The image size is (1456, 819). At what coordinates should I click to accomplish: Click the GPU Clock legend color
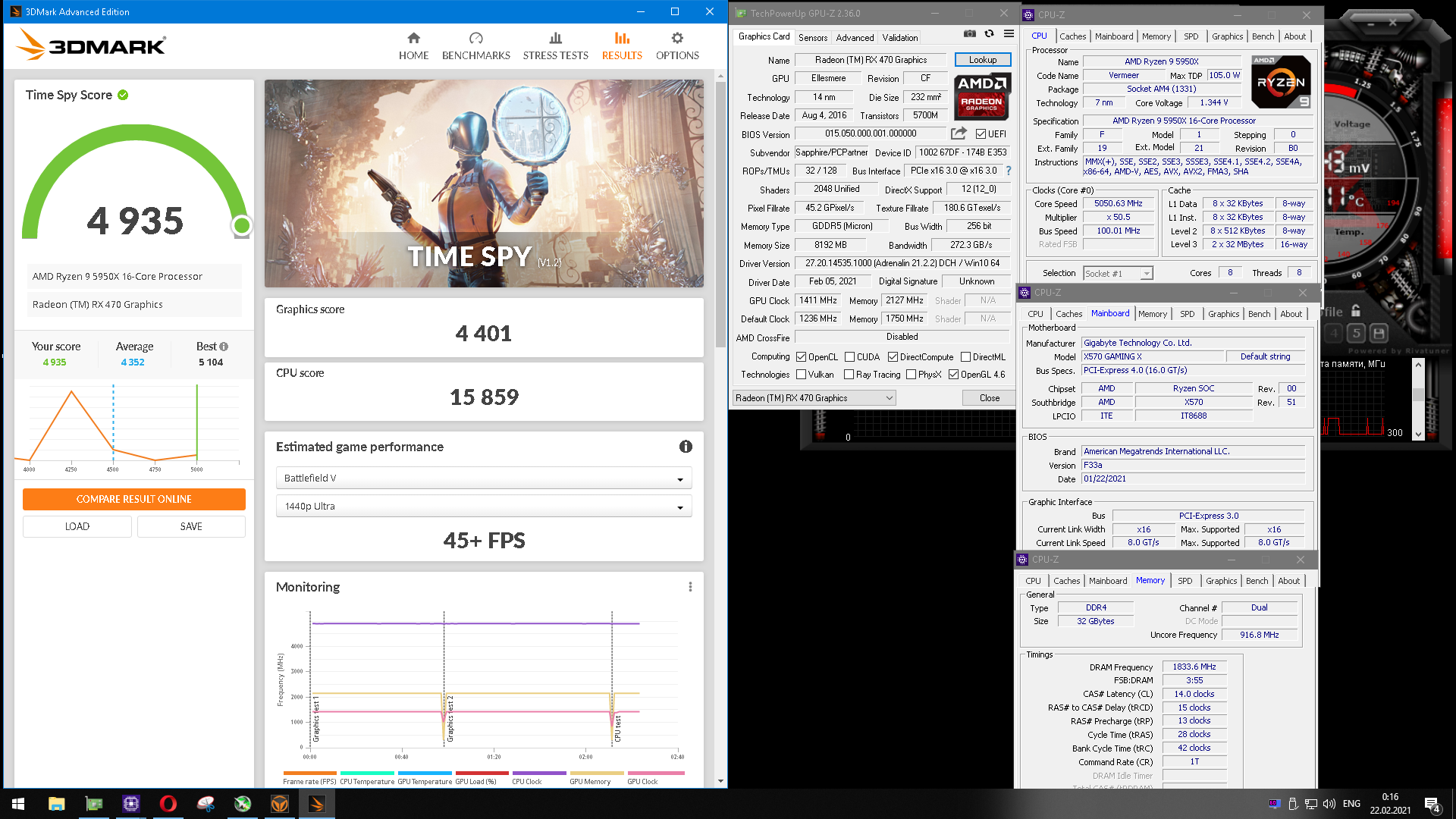(656, 773)
